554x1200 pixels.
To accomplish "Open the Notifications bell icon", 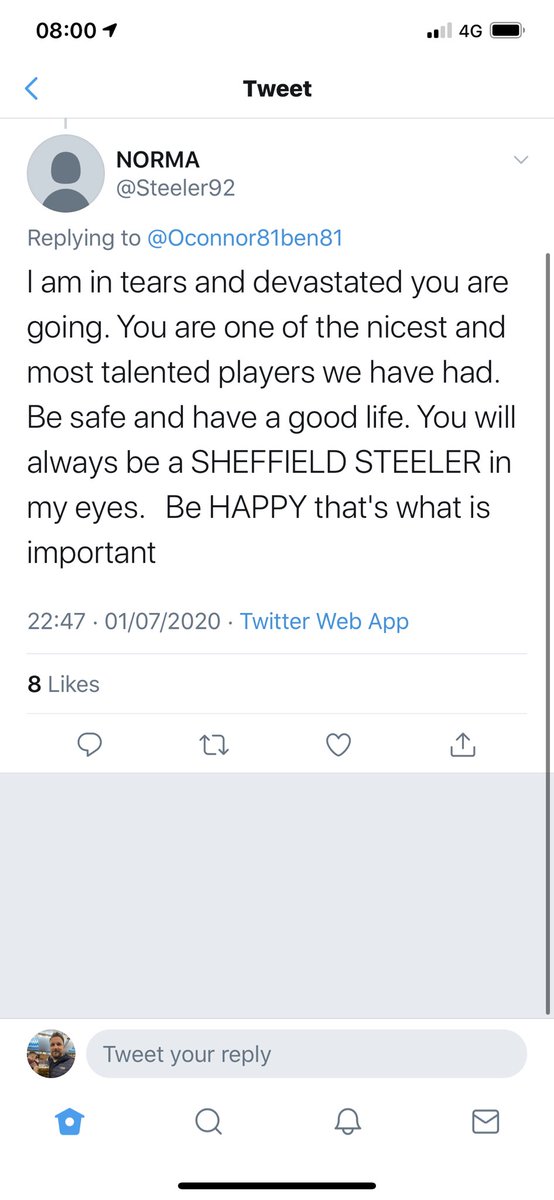I will (x=346, y=1122).
